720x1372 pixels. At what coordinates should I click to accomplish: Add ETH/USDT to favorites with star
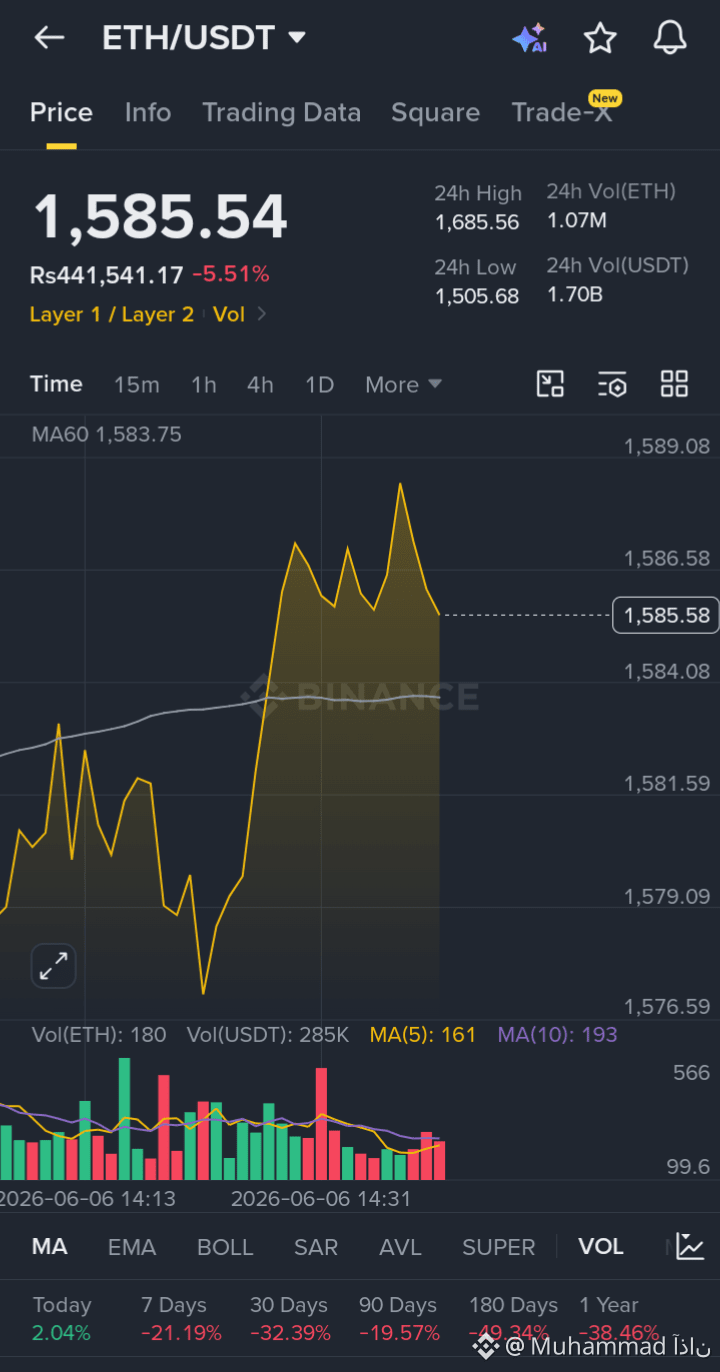(x=600, y=38)
